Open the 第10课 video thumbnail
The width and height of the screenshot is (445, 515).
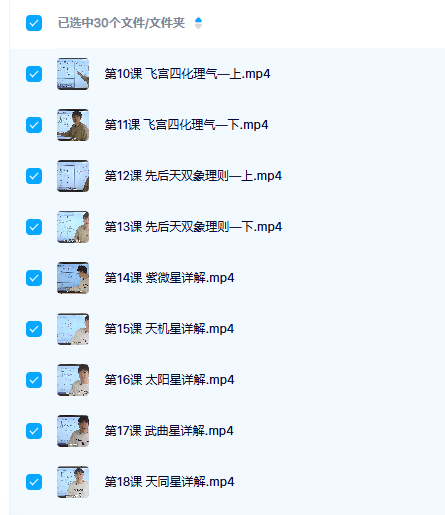point(73,74)
